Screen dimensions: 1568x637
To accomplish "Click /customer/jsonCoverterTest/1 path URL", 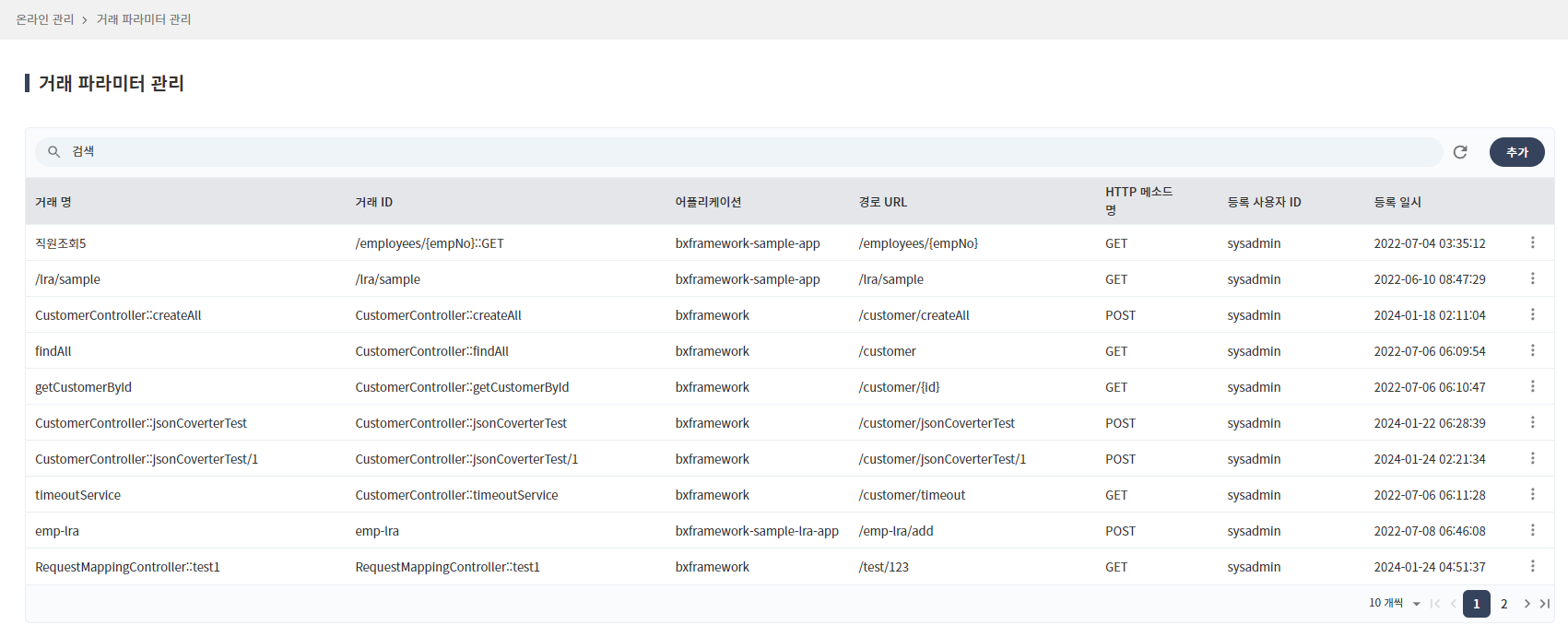I will point(942,459).
